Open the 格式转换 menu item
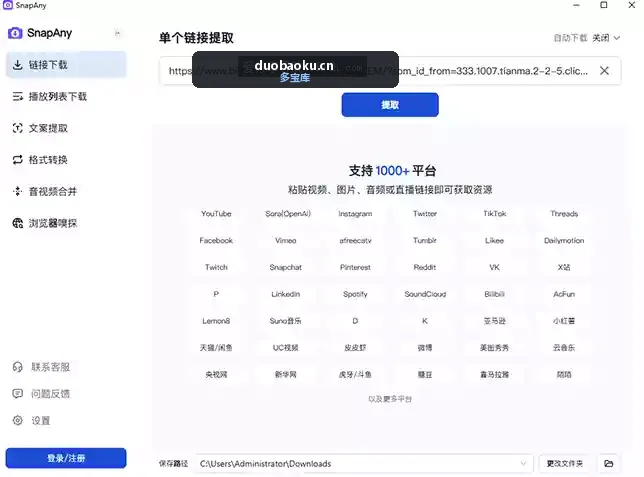Screen dimensions: 644x477 [x=66, y=160]
